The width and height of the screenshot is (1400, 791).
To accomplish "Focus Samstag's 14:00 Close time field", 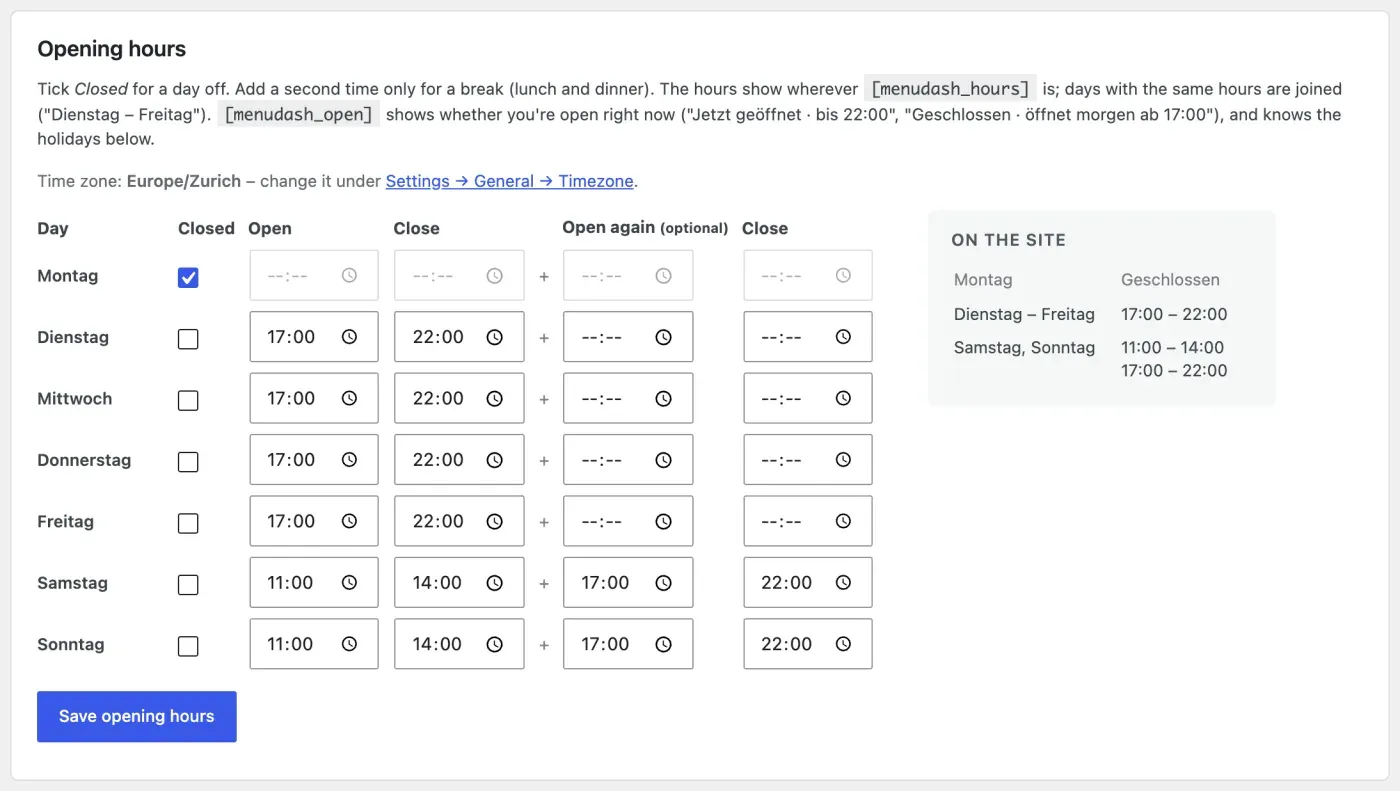I will pos(459,582).
